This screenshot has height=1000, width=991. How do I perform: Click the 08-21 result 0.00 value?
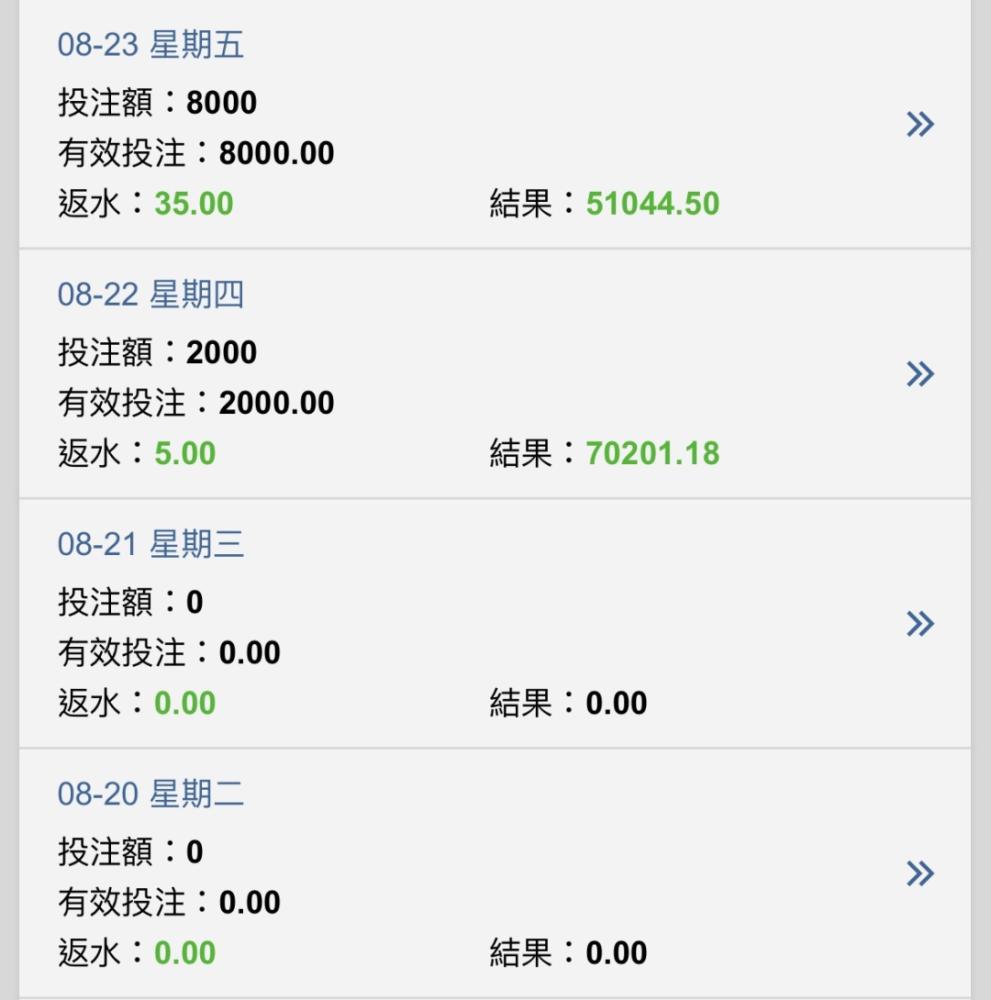616,703
